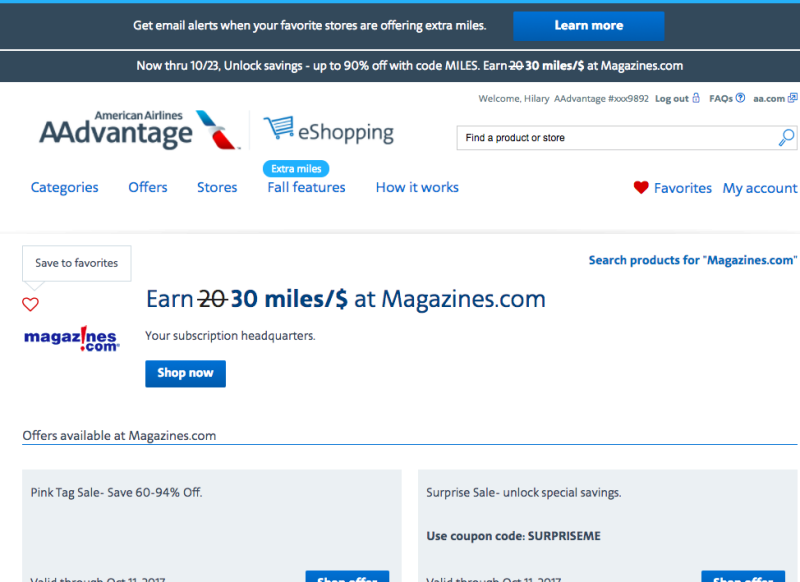Click the search magnifier icon
Viewport: 800px width, 582px height.
pos(786,138)
